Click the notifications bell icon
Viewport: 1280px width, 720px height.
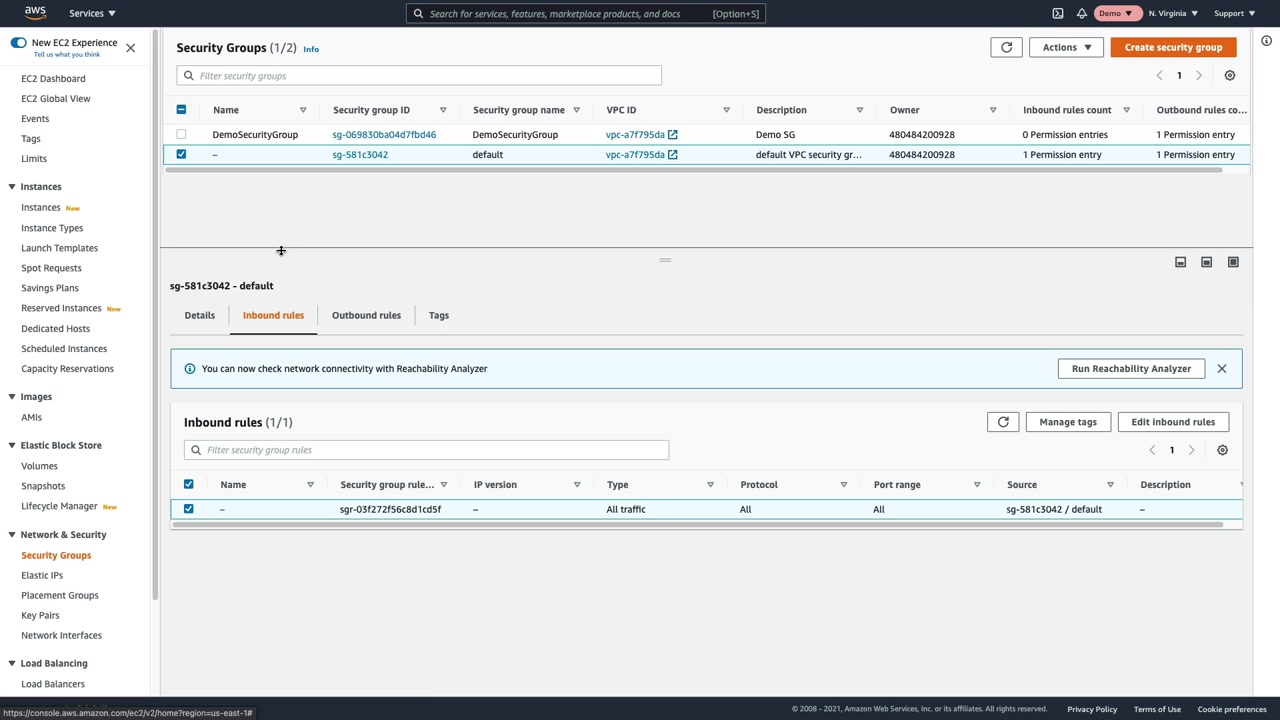(x=1081, y=13)
